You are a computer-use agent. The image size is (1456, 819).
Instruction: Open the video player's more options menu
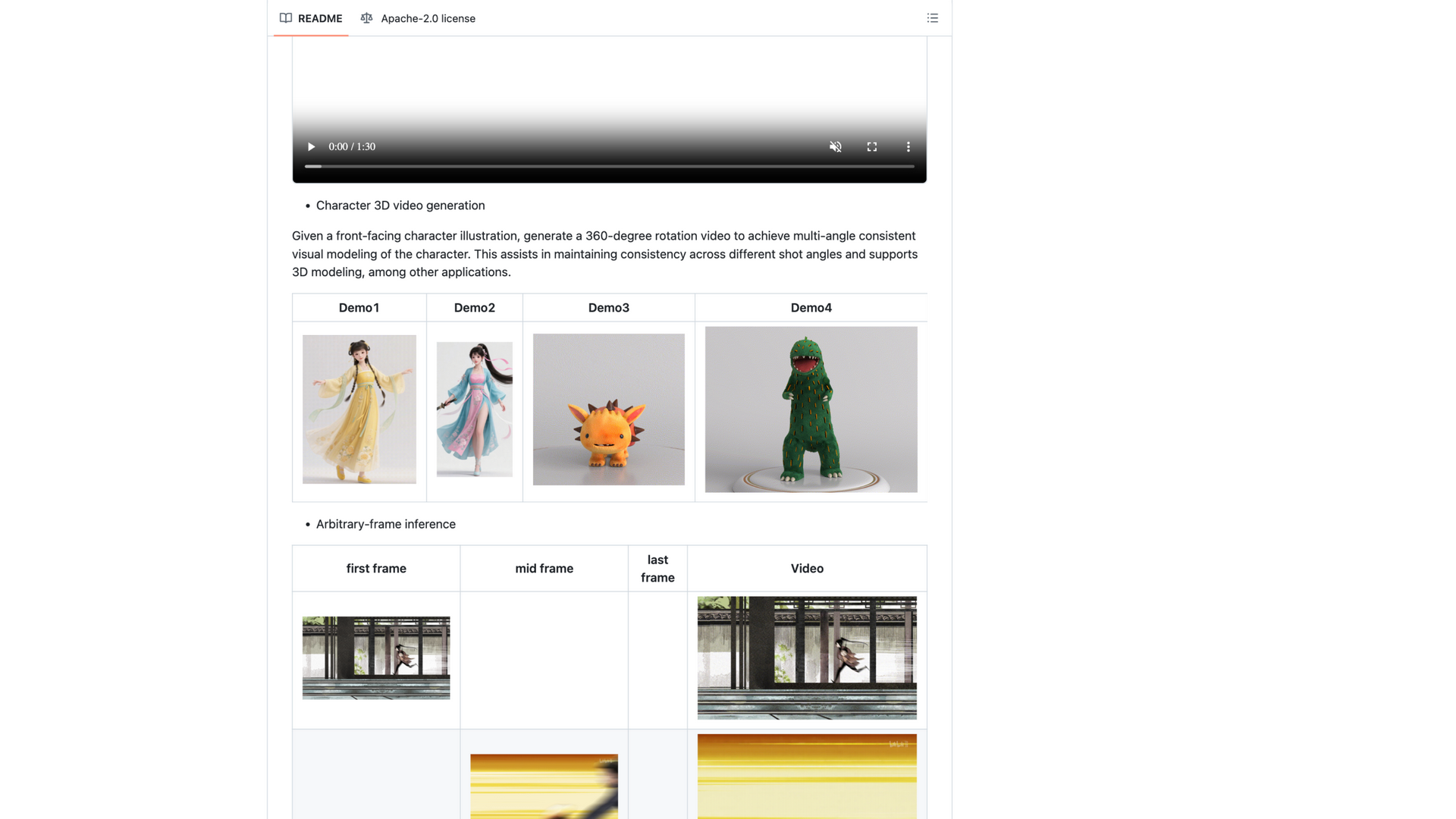coord(908,147)
